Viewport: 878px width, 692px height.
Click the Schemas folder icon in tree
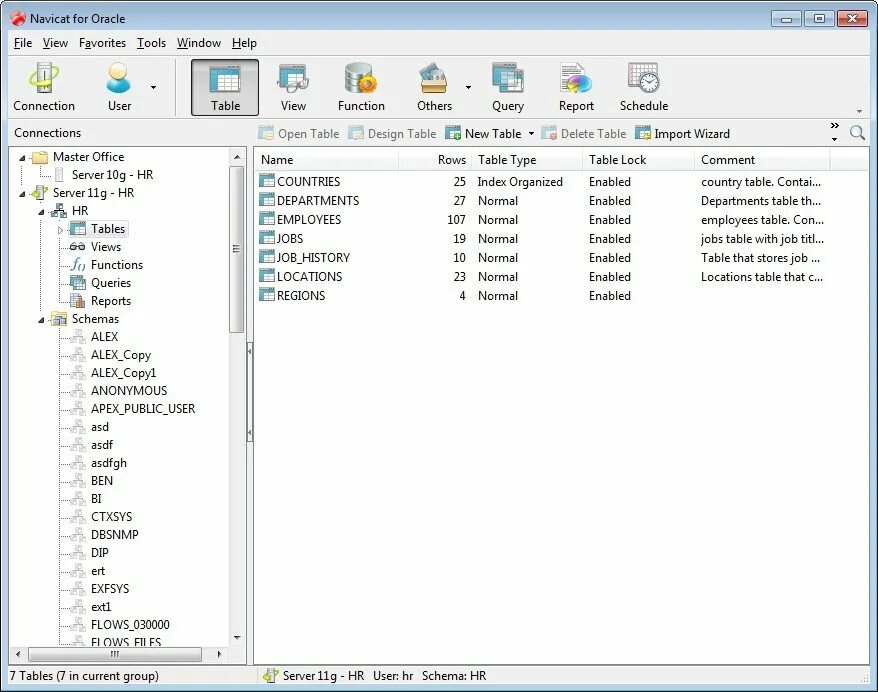click(x=59, y=319)
